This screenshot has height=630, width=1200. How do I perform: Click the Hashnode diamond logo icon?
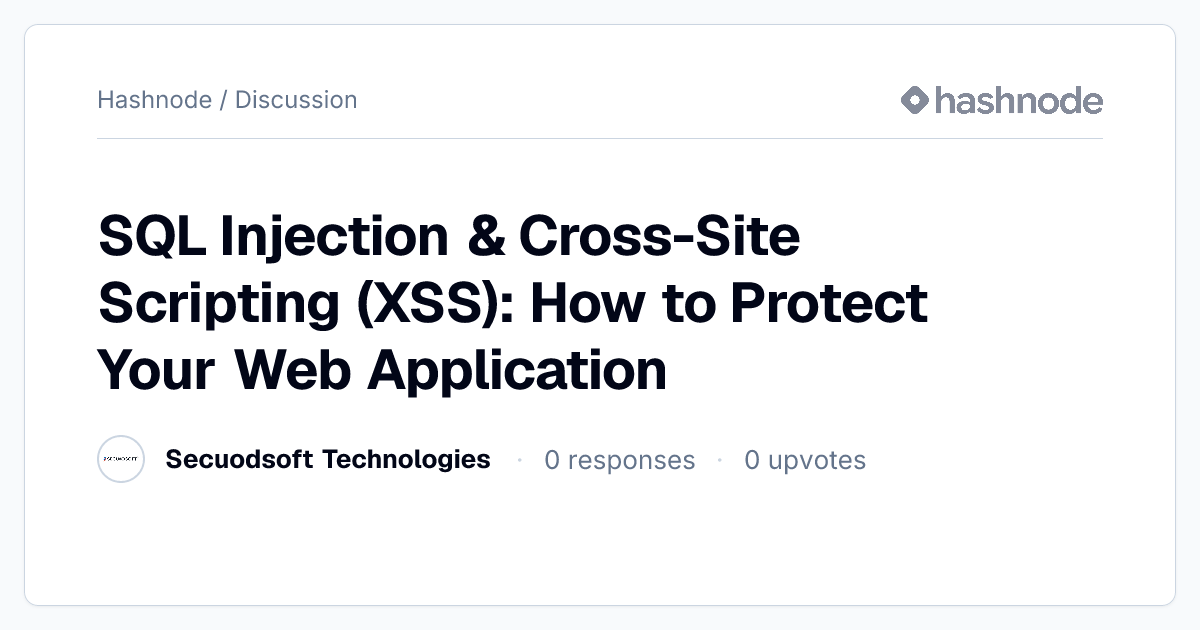click(x=915, y=100)
